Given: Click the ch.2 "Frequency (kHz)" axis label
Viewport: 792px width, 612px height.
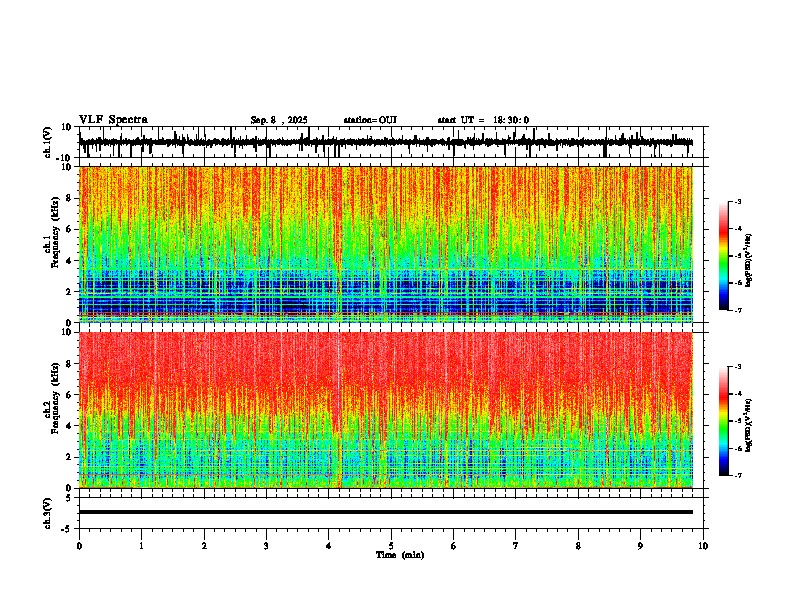Looking at the screenshot, I should (55, 398).
